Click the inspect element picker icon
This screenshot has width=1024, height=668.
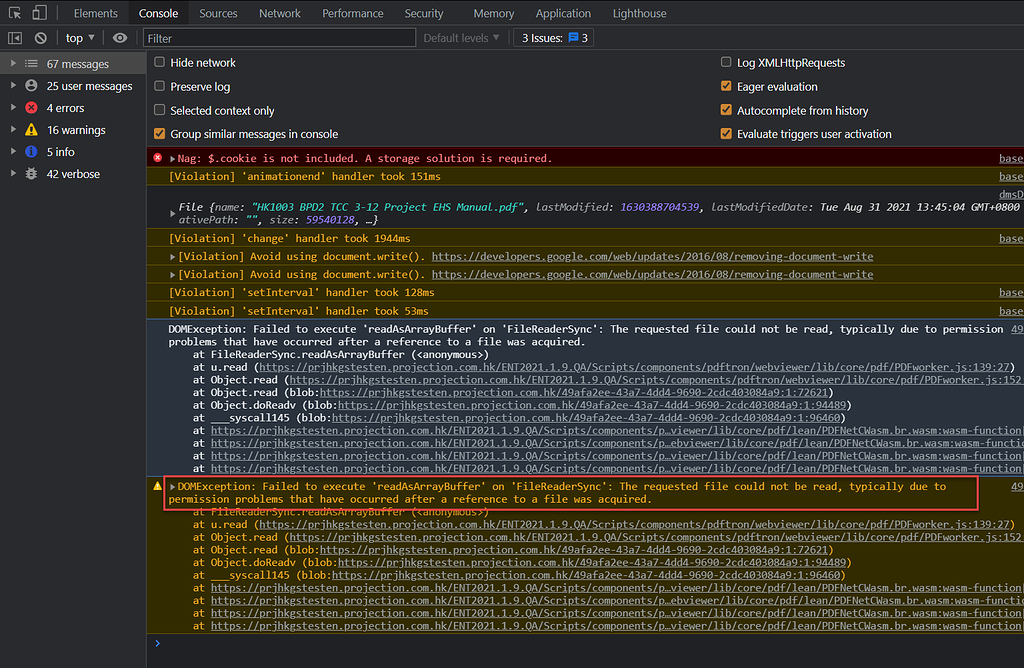tap(15, 13)
